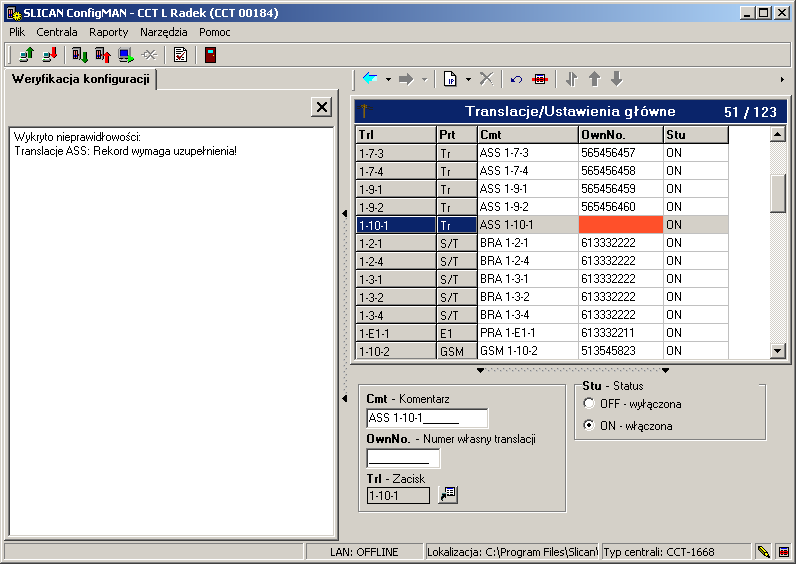
Task: Click the monitor with green arrow icon
Action: click(126, 54)
